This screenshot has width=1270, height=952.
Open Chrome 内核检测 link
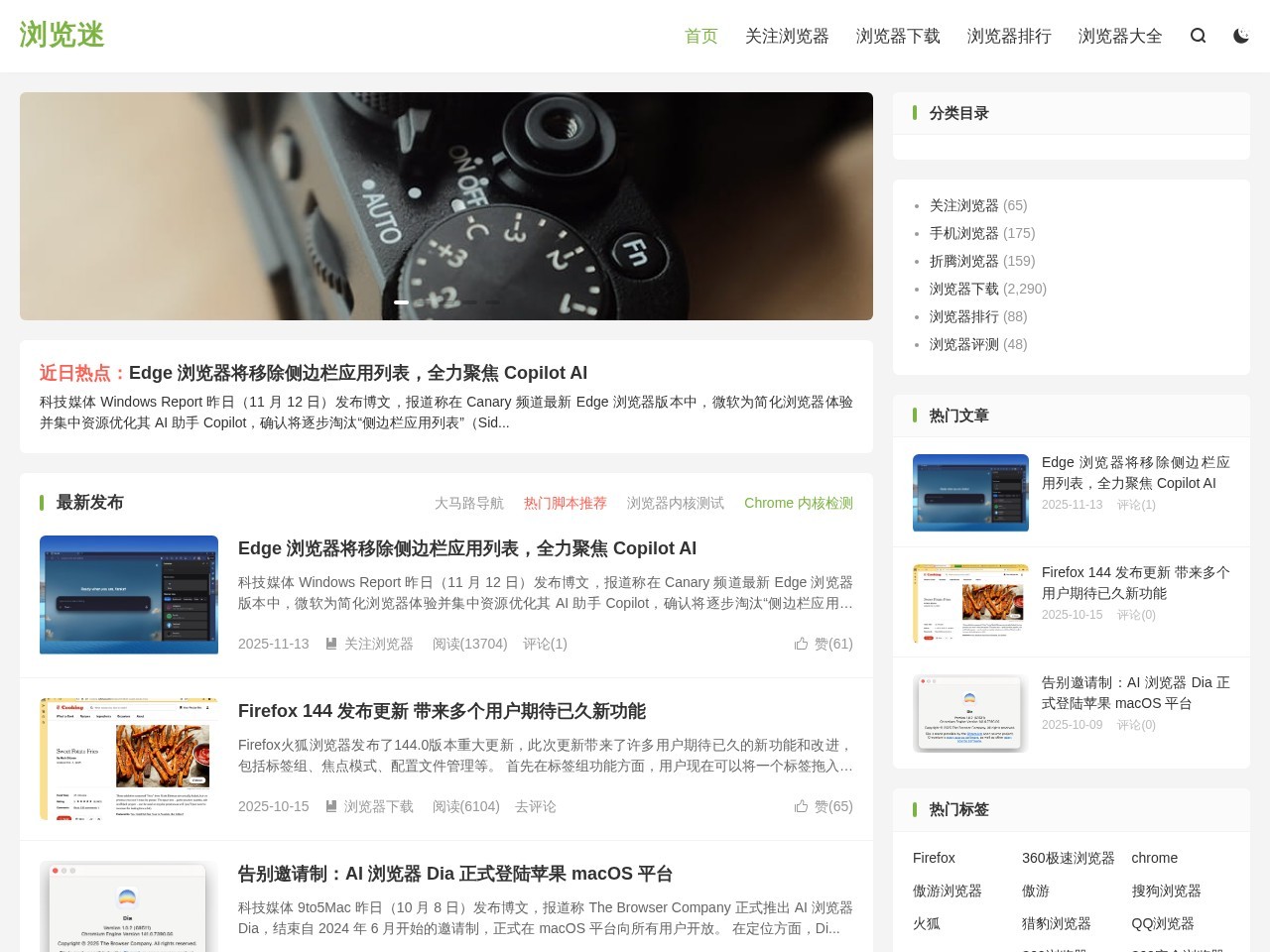799,503
